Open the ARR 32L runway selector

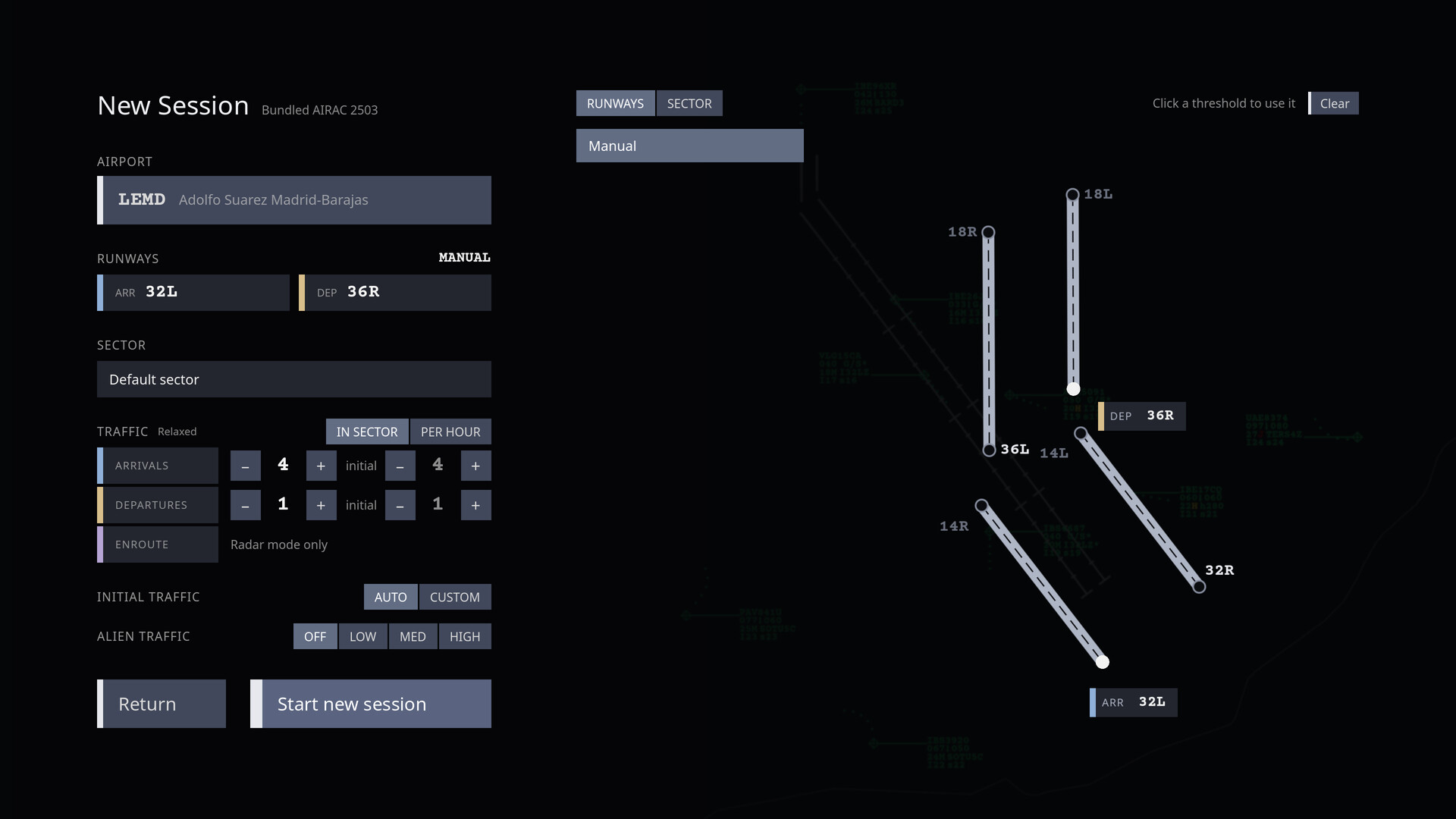(x=193, y=293)
